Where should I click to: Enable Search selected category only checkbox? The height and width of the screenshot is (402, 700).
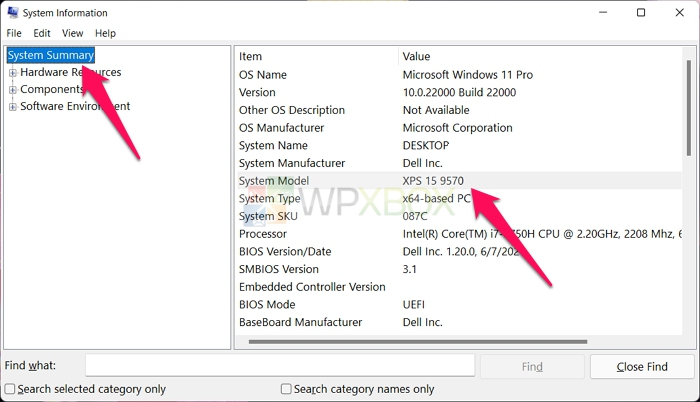pos(10,389)
